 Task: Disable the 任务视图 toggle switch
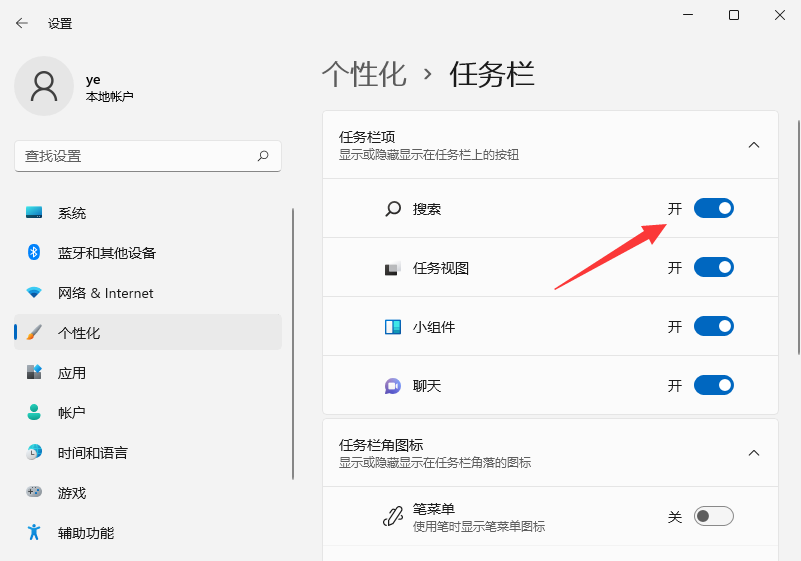coord(714,267)
